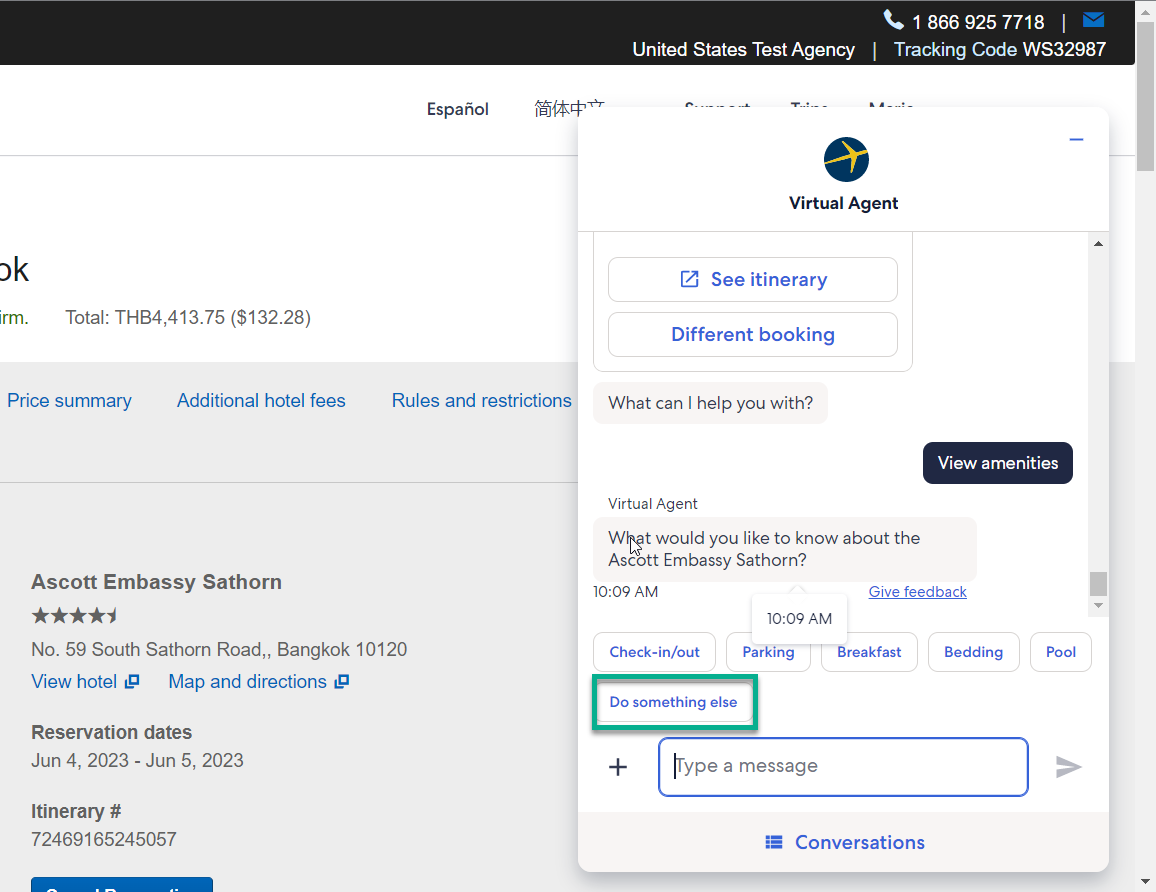Select the Breakfast quick reply
Viewport: 1156px width, 892px height.
point(869,652)
